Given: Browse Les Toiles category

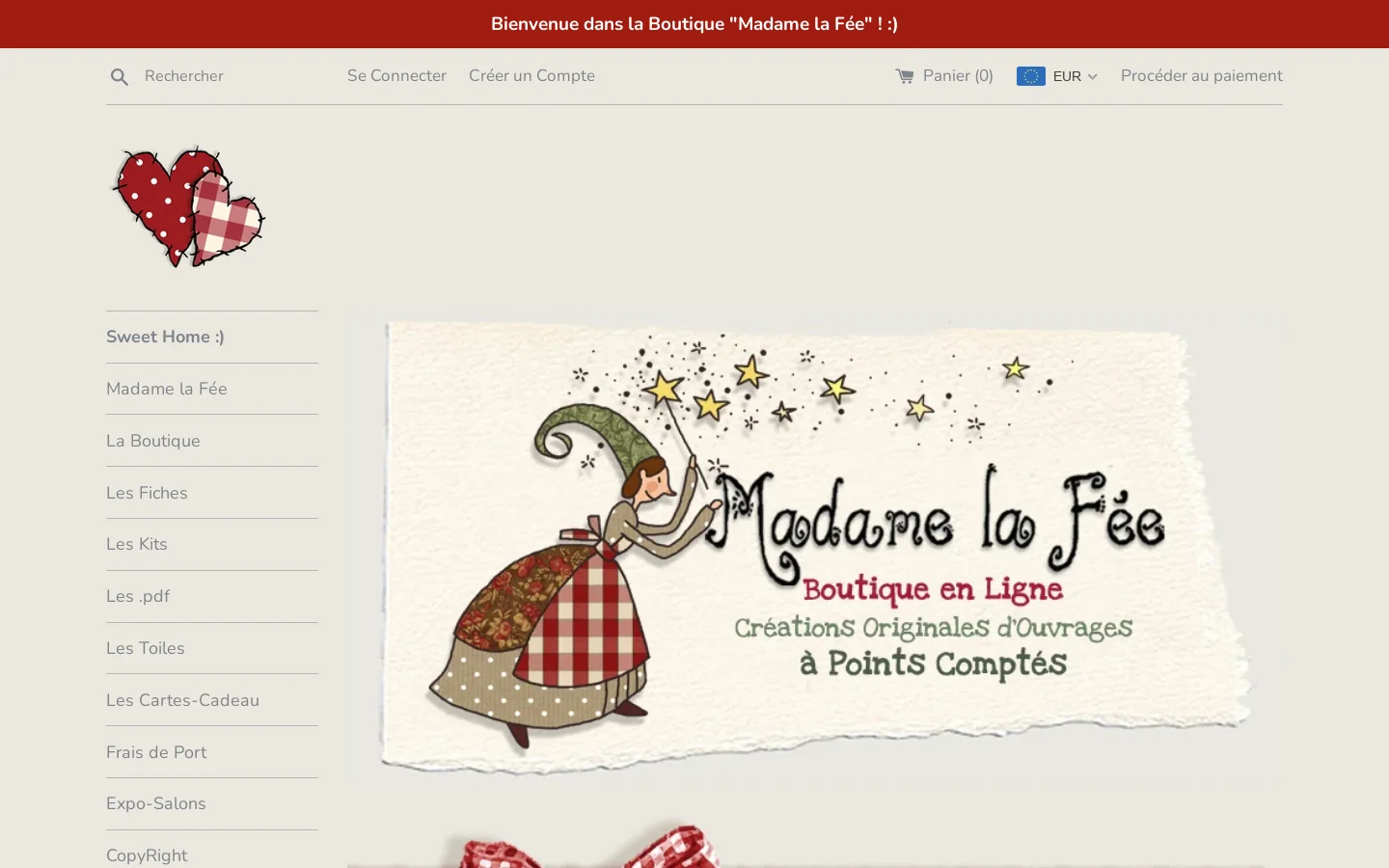Looking at the screenshot, I should point(146,648).
